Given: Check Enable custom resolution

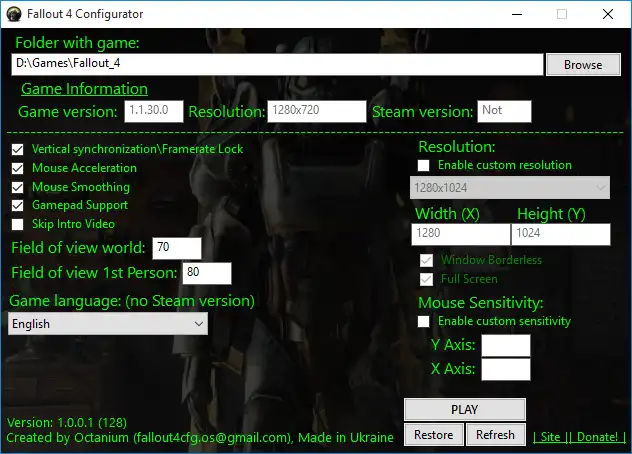Looking at the screenshot, I should pos(424,165).
